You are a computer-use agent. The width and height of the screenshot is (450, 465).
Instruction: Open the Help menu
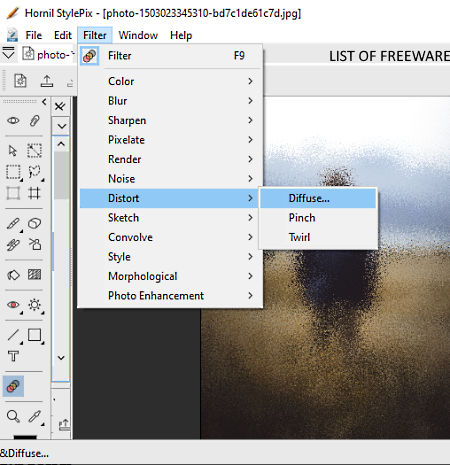181,35
